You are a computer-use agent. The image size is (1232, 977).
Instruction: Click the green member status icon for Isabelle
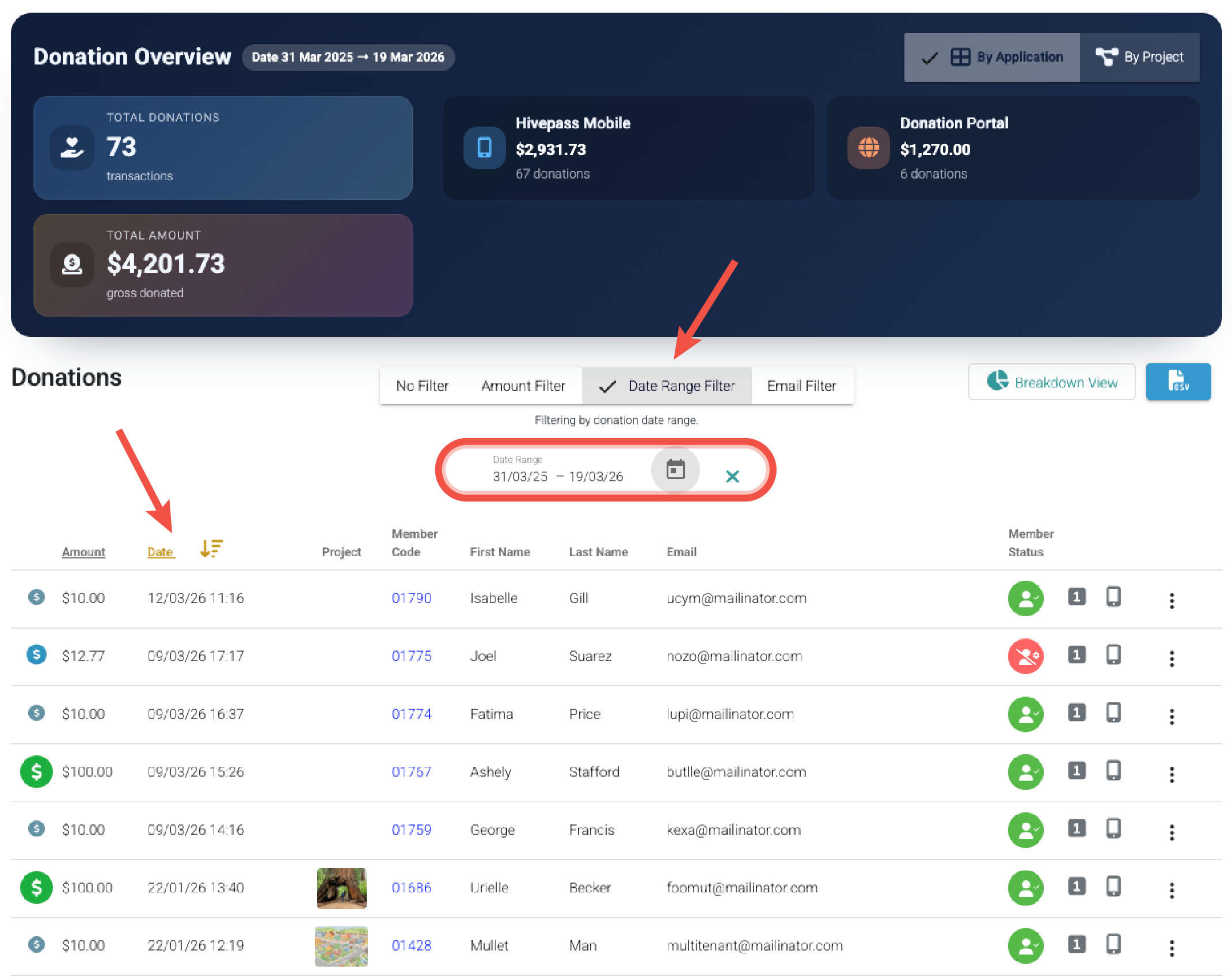1025,598
